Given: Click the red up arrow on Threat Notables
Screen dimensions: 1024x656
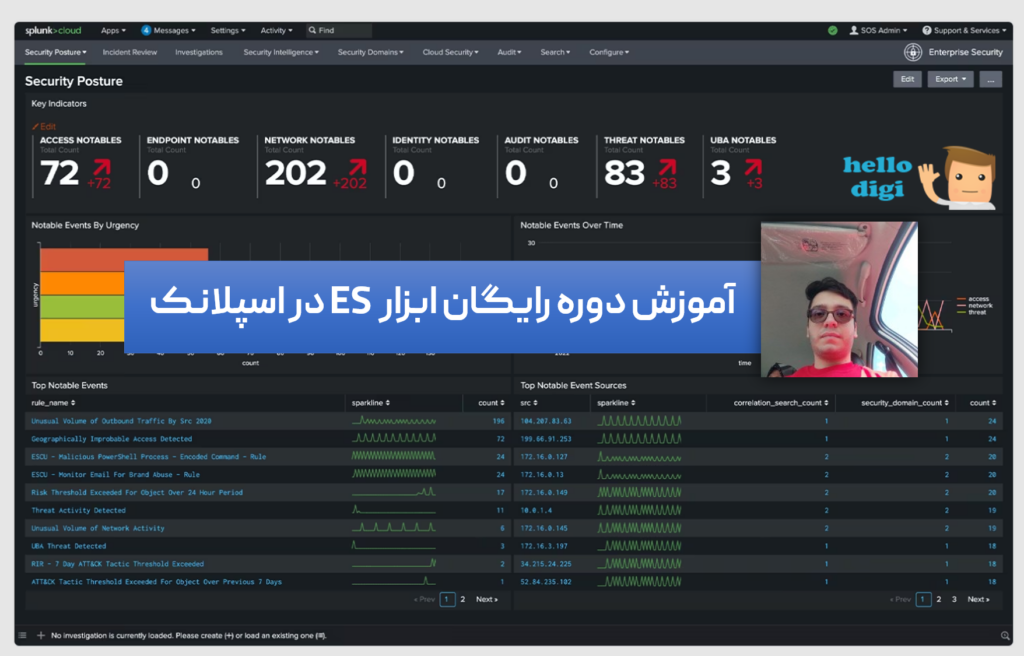Looking at the screenshot, I should click(667, 167).
